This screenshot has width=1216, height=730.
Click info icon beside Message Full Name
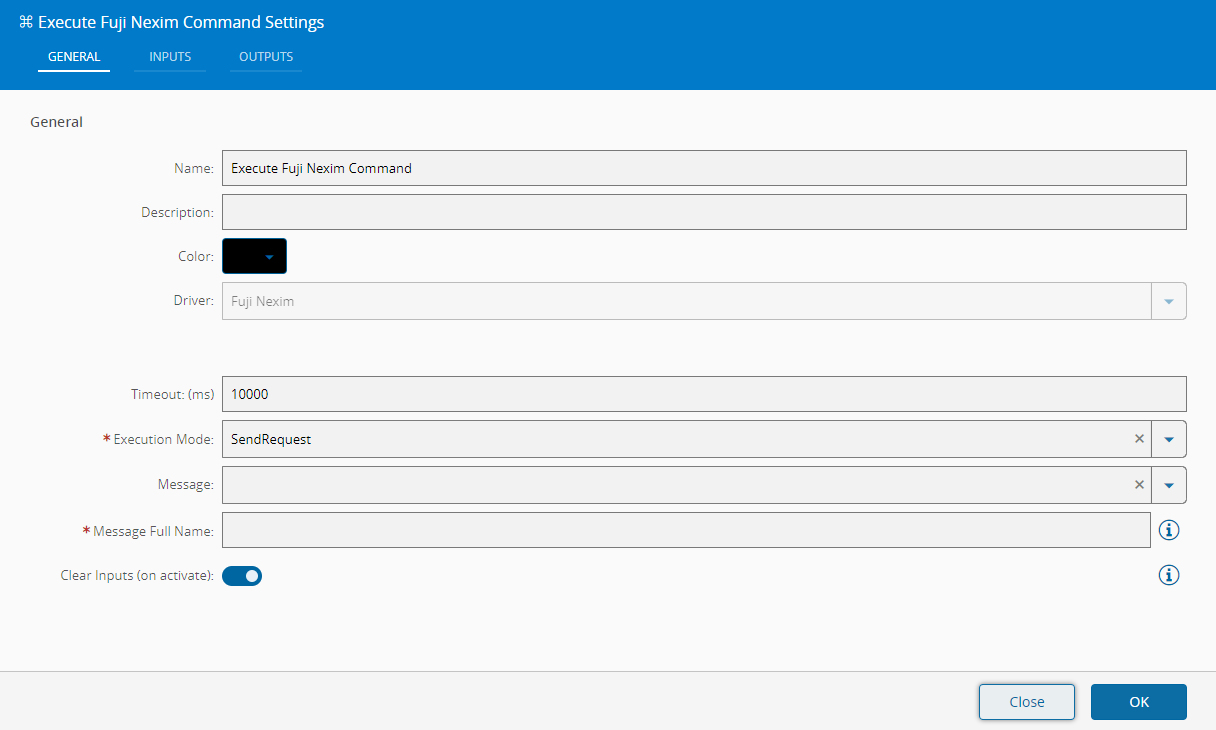point(1169,530)
